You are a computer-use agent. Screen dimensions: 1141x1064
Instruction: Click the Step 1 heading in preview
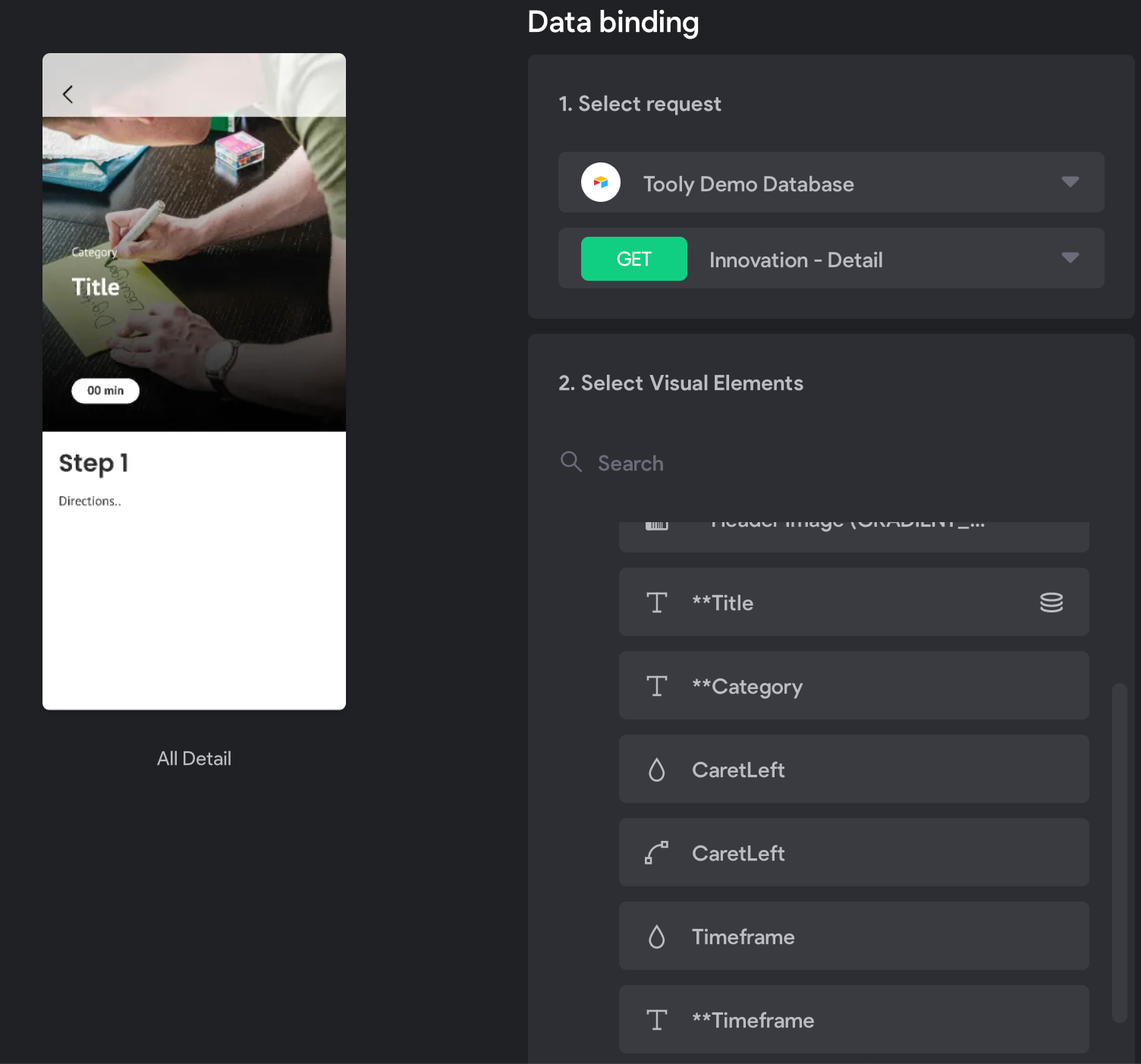[93, 463]
